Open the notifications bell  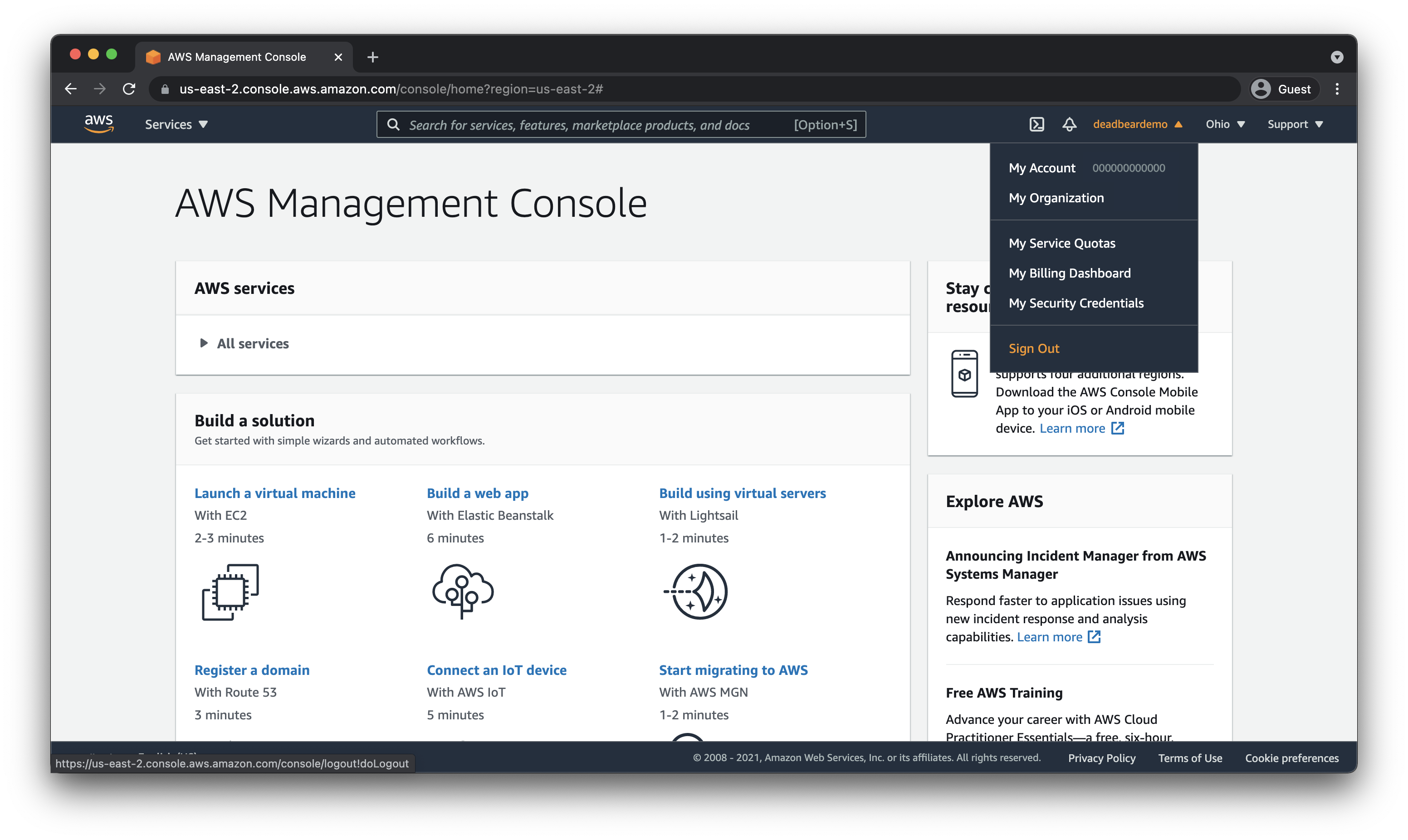1069,124
